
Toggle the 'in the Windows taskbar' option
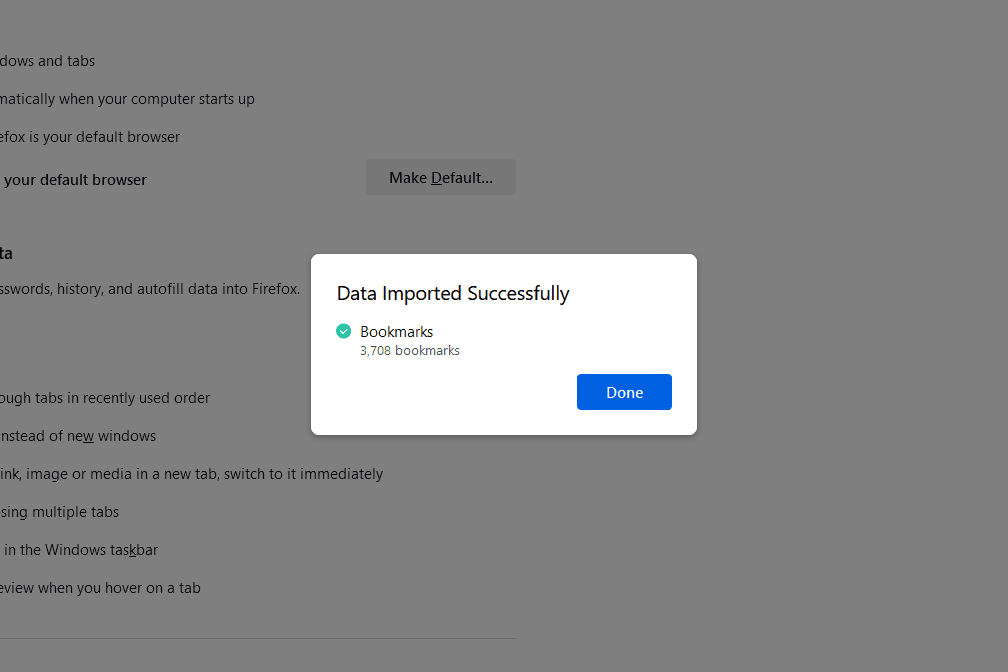pos(79,550)
